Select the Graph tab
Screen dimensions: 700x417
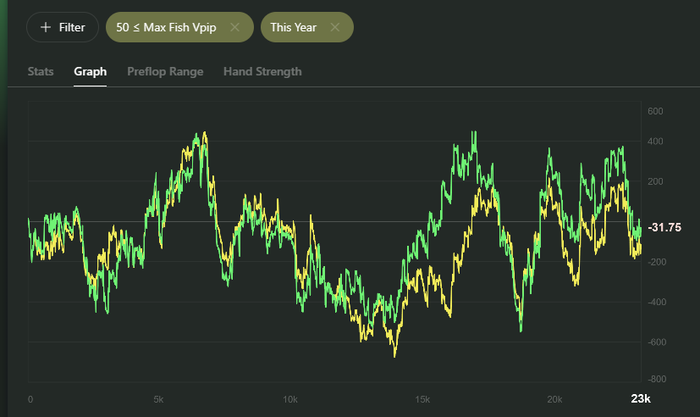[90, 72]
